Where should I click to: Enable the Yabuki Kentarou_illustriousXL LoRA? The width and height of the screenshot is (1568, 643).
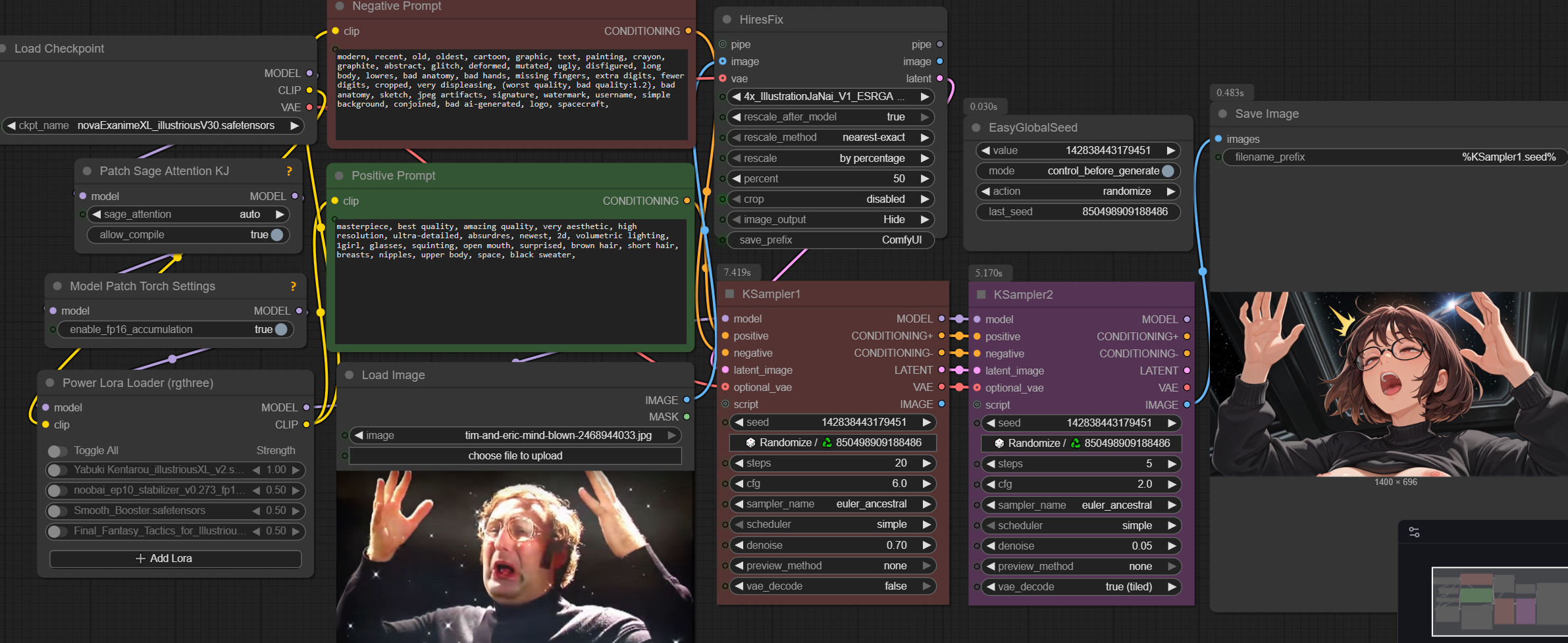click(57, 470)
